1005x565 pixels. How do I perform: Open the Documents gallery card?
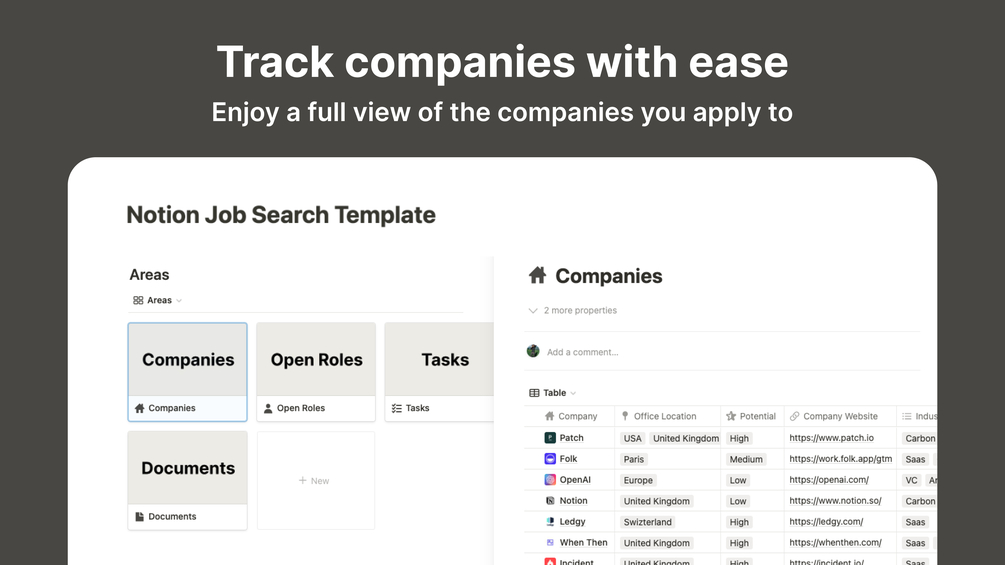coord(187,480)
